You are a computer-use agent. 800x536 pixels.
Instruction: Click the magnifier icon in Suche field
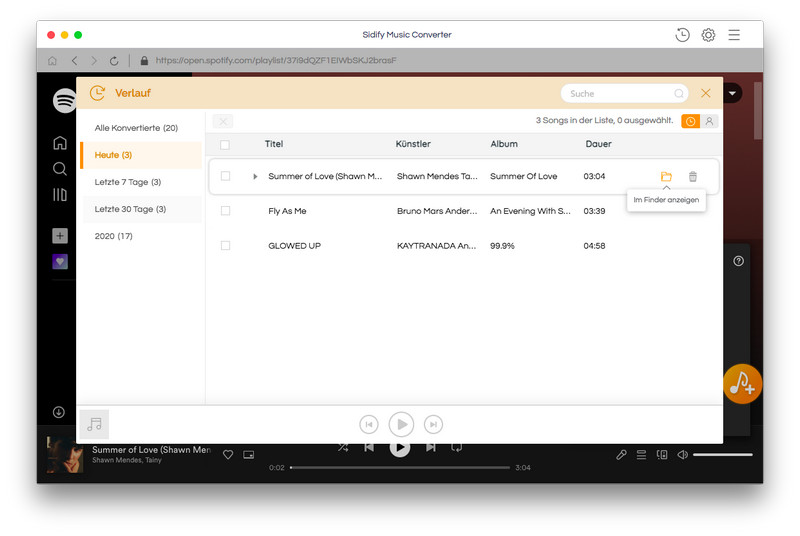coord(679,93)
